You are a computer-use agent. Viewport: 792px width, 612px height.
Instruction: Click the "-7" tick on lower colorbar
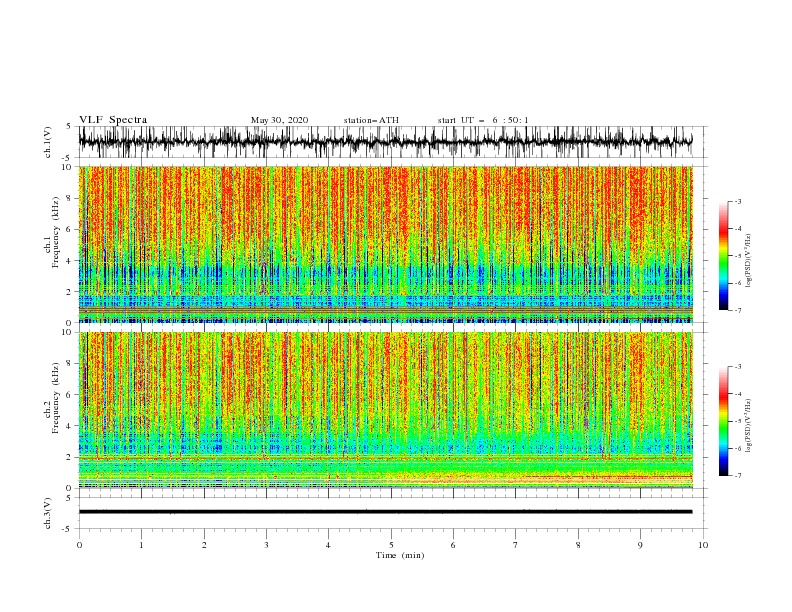coord(737,476)
